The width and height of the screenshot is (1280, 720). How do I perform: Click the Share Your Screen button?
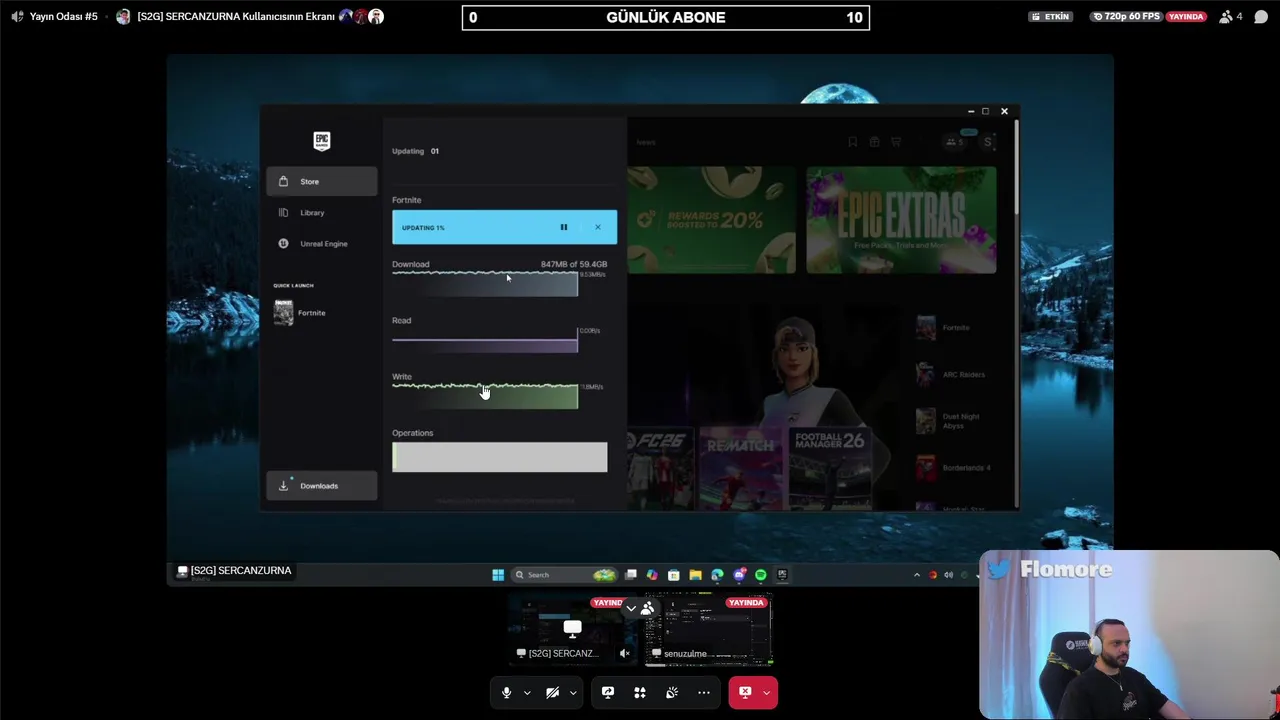point(608,692)
